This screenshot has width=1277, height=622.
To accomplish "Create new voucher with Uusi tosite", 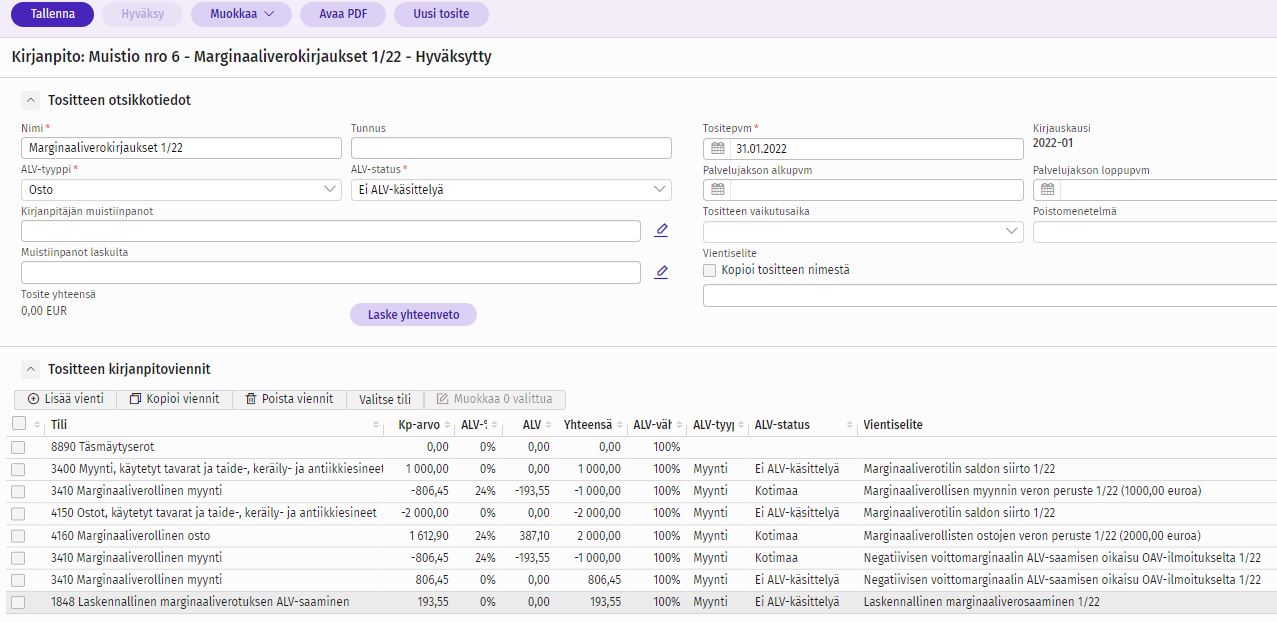I will (x=441, y=14).
